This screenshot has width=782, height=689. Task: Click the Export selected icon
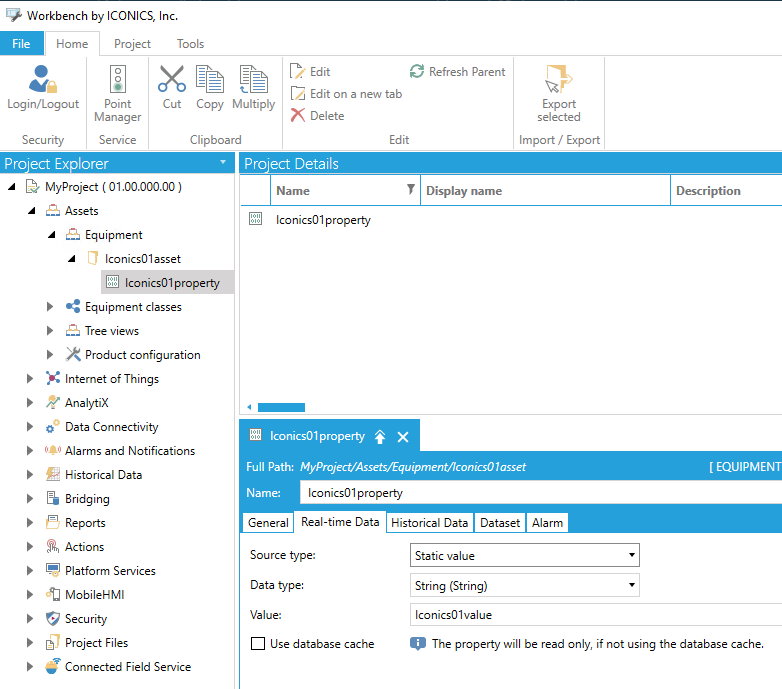pyautogui.click(x=559, y=80)
